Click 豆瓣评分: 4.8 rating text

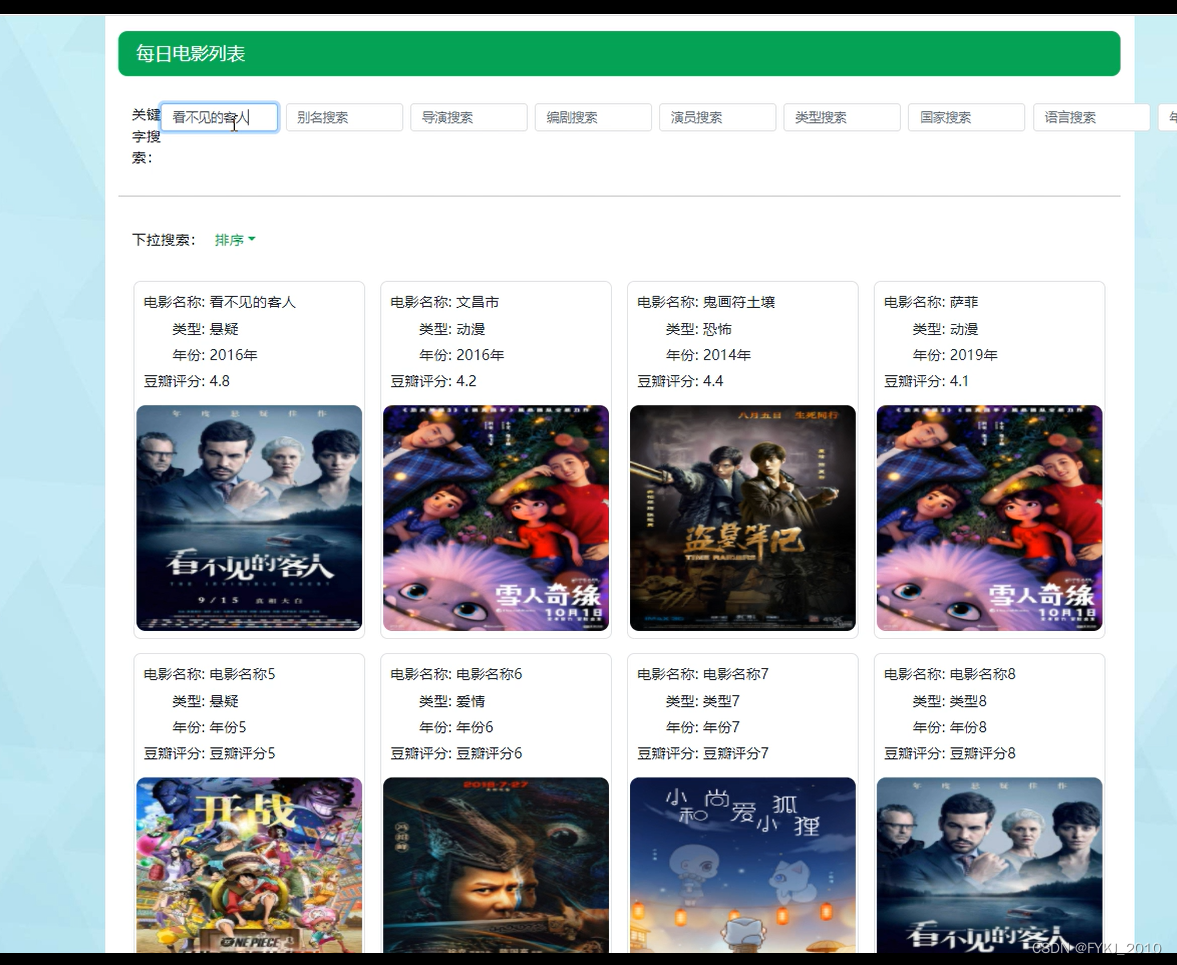click(x=187, y=381)
